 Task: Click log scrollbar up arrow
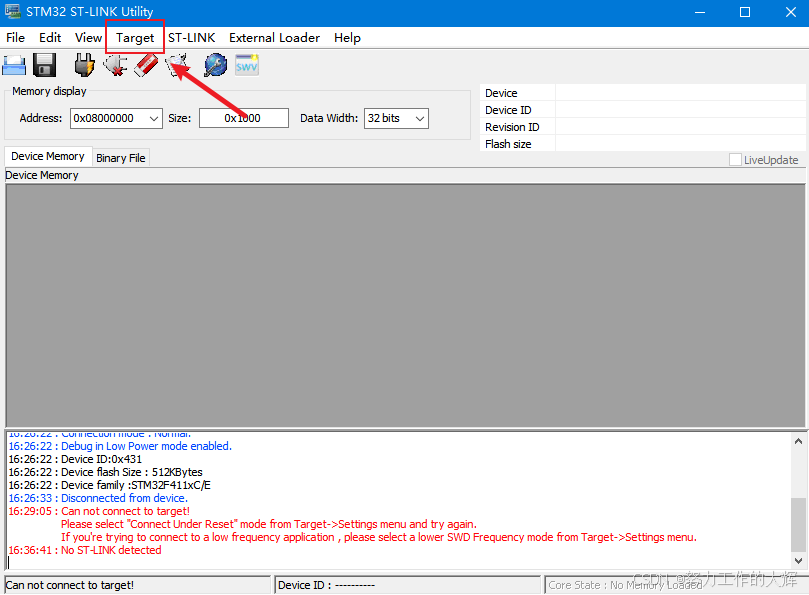point(798,441)
